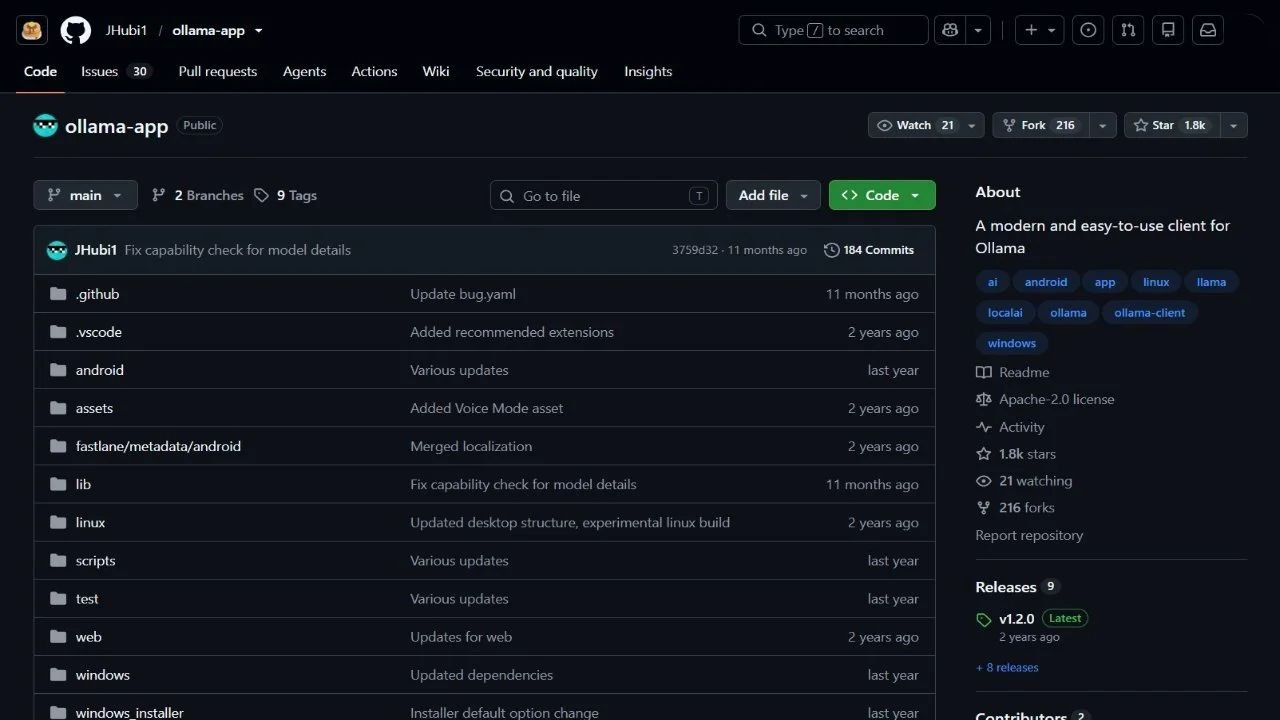Open the GitHub homepage logo
This screenshot has width=1280, height=720.
[75, 30]
